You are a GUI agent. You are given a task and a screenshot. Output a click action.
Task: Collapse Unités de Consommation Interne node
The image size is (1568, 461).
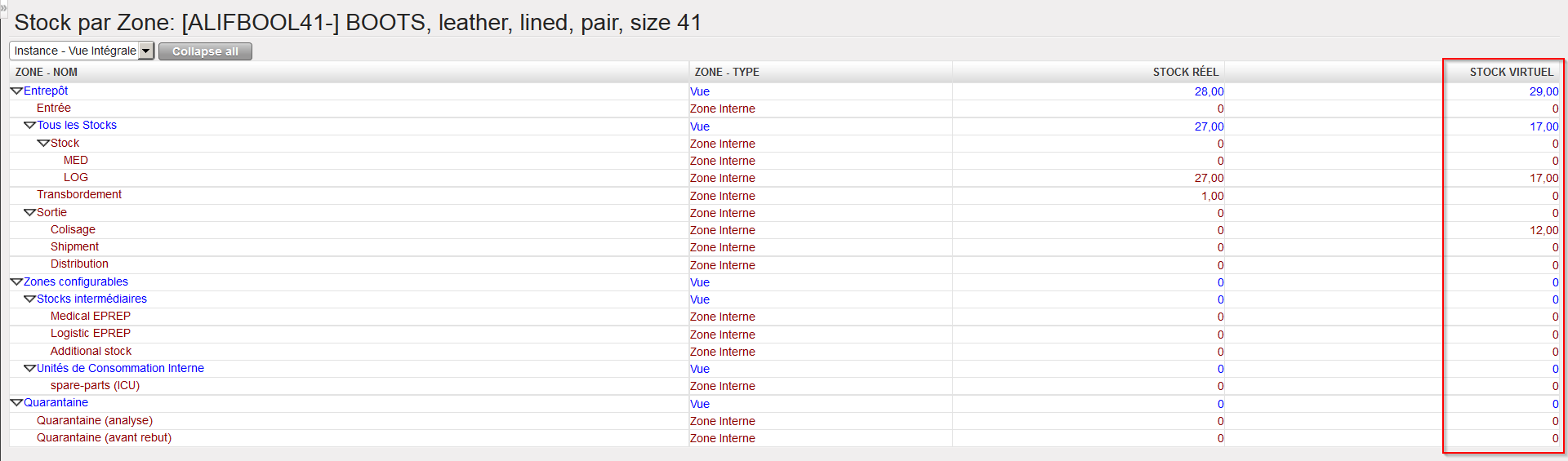[x=30, y=369]
